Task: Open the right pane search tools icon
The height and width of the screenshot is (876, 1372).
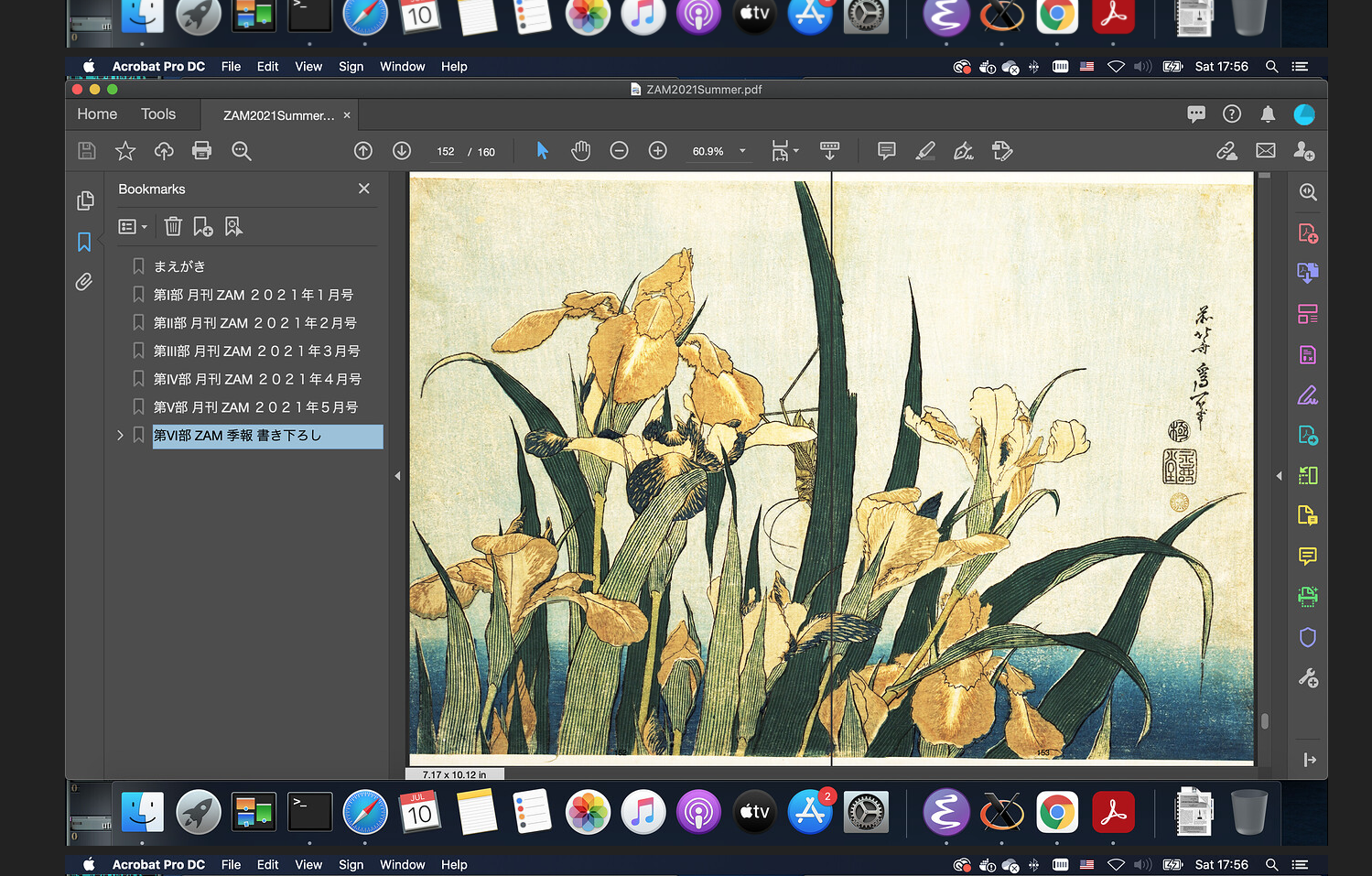Action: (x=1308, y=192)
